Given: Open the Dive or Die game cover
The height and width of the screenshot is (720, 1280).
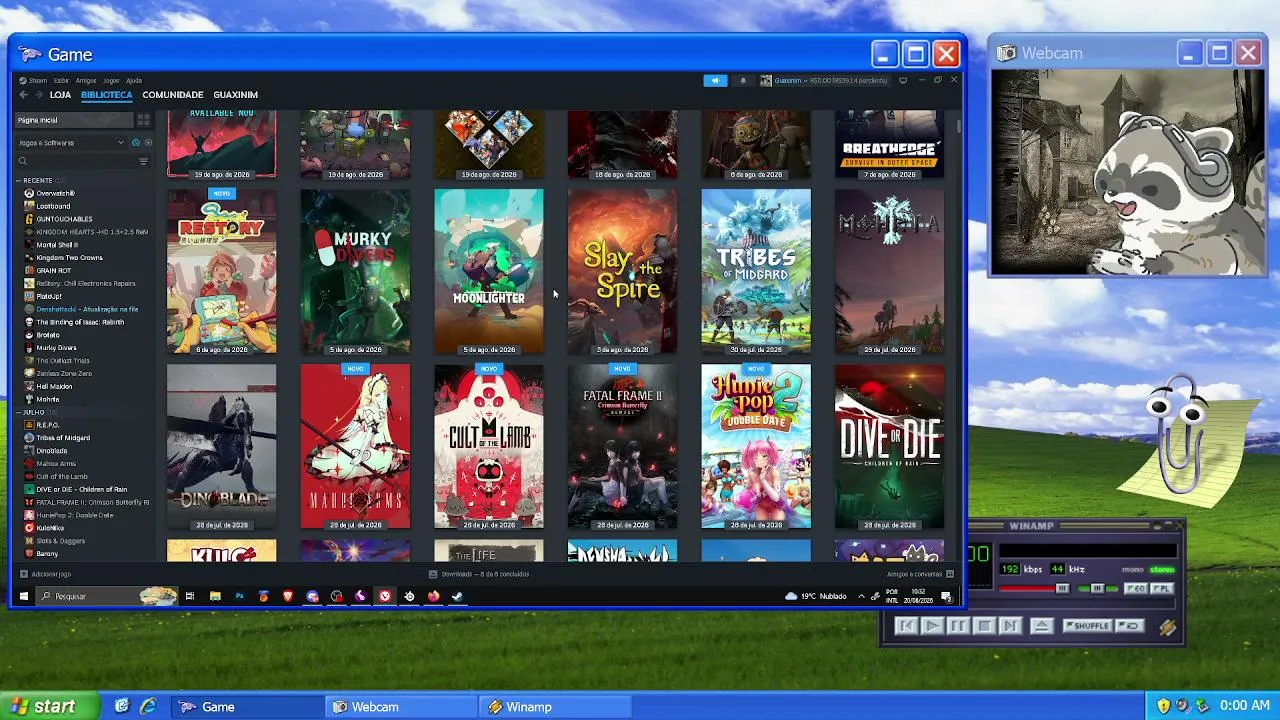Looking at the screenshot, I should click(889, 446).
